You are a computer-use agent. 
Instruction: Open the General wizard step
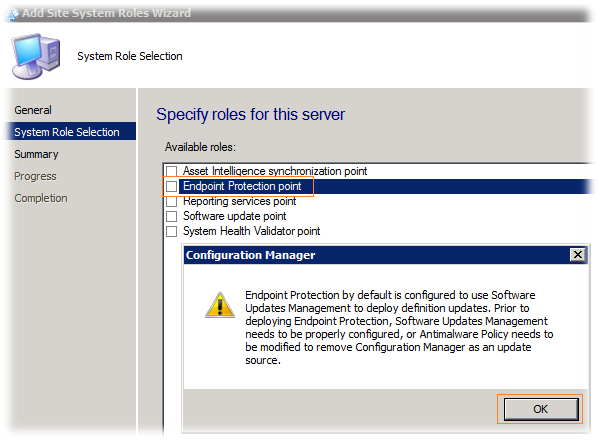click(33, 110)
